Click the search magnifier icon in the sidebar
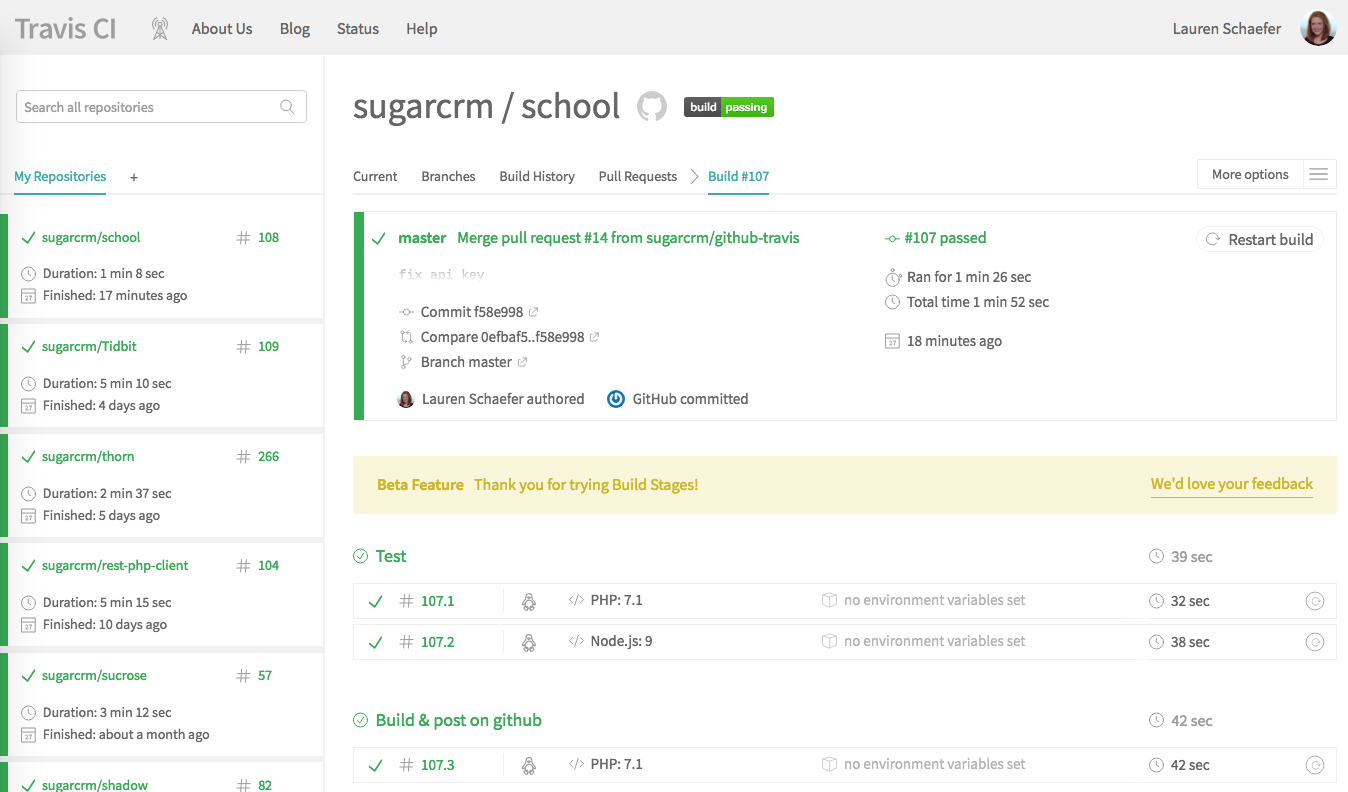This screenshot has width=1348, height=792. tap(287, 106)
